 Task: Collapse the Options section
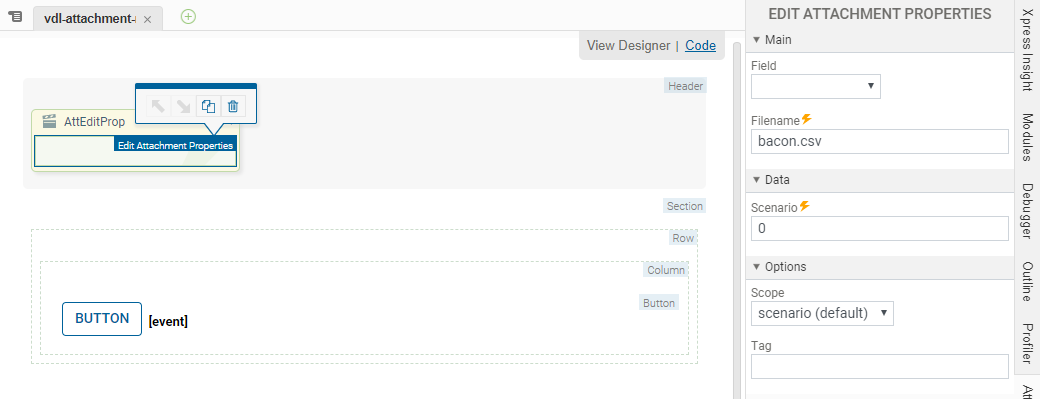(x=756, y=267)
